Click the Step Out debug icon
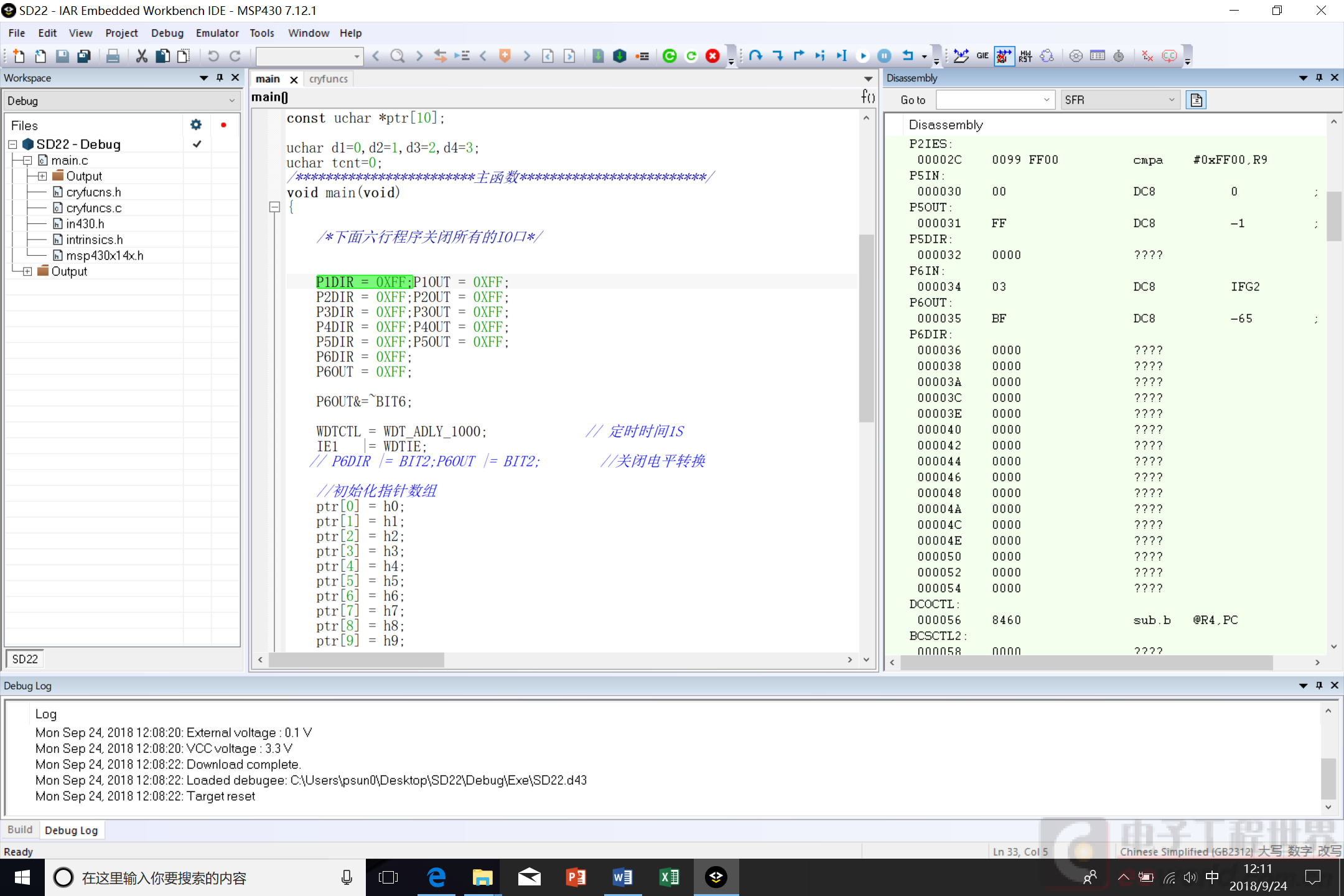1344x896 pixels. point(799,56)
